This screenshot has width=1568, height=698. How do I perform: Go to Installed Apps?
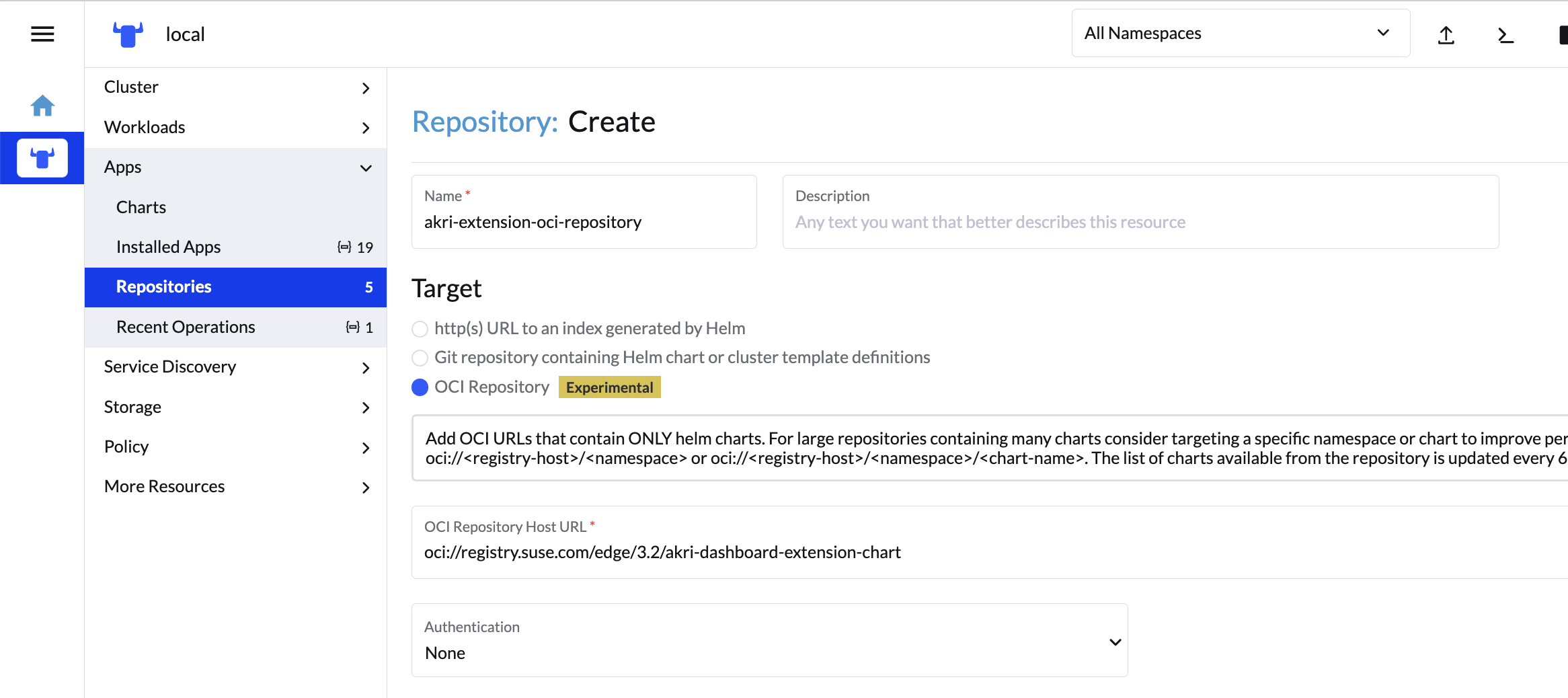point(168,247)
